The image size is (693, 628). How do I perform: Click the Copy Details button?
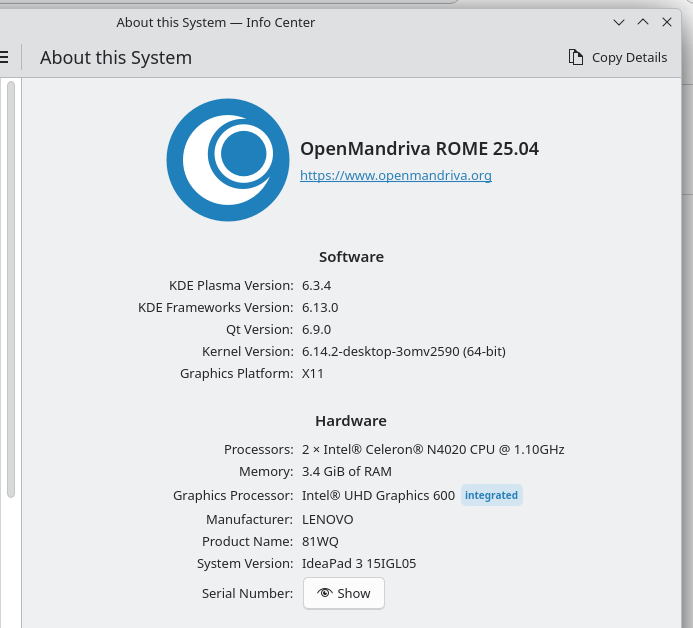pyautogui.click(x=617, y=57)
